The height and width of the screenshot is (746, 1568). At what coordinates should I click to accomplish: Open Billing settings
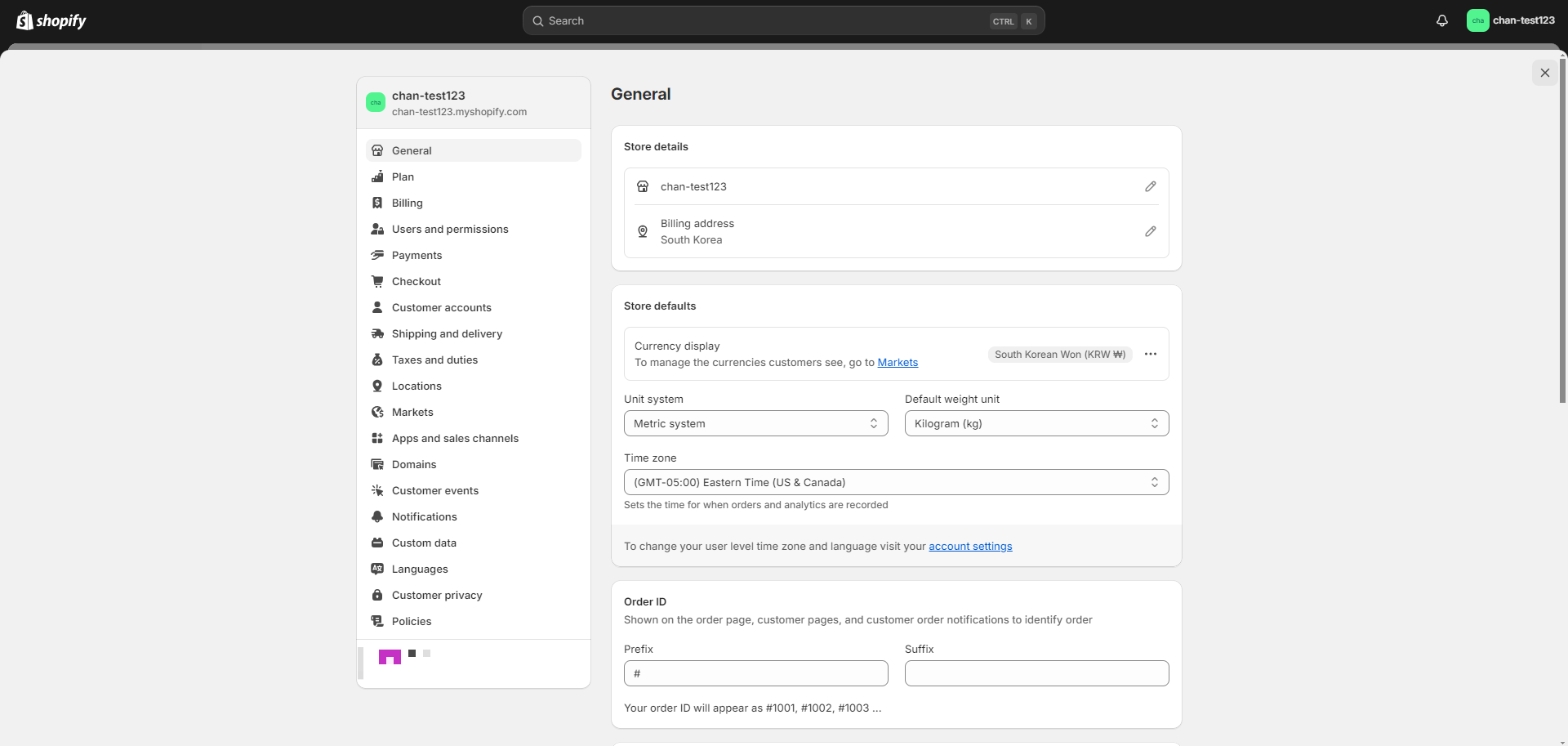[474, 203]
